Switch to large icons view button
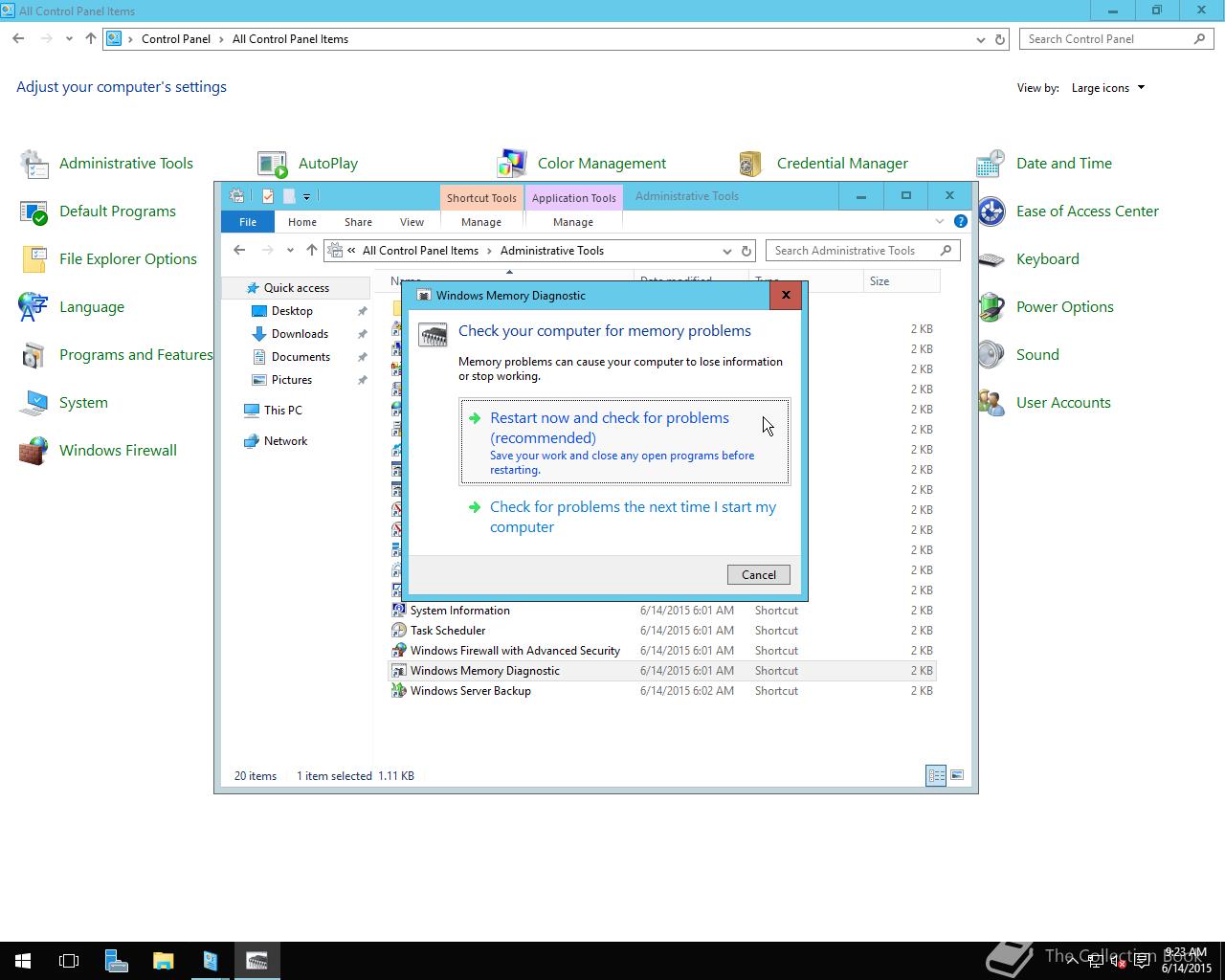1225x980 pixels. 957,775
